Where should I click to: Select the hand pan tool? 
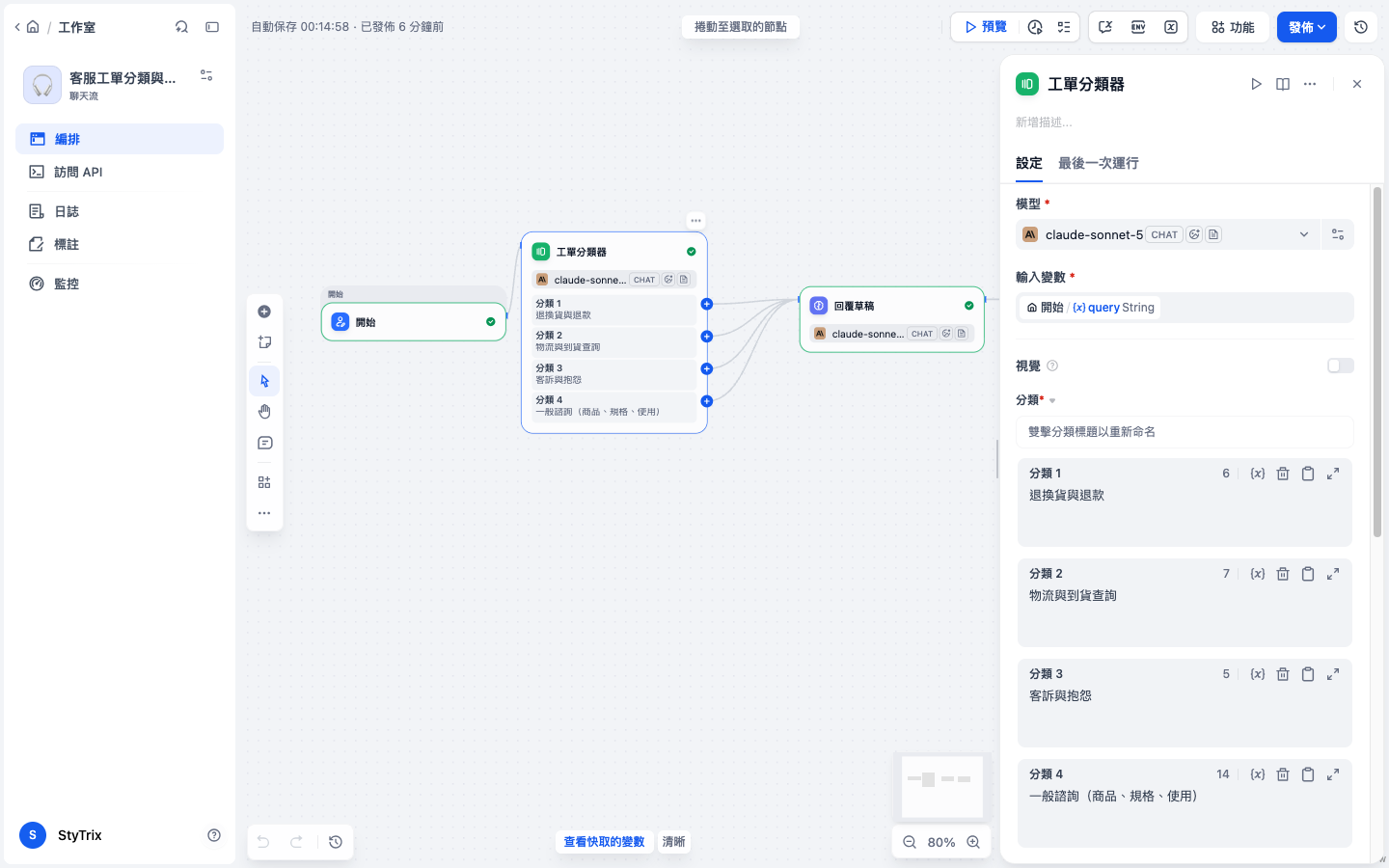(264, 412)
